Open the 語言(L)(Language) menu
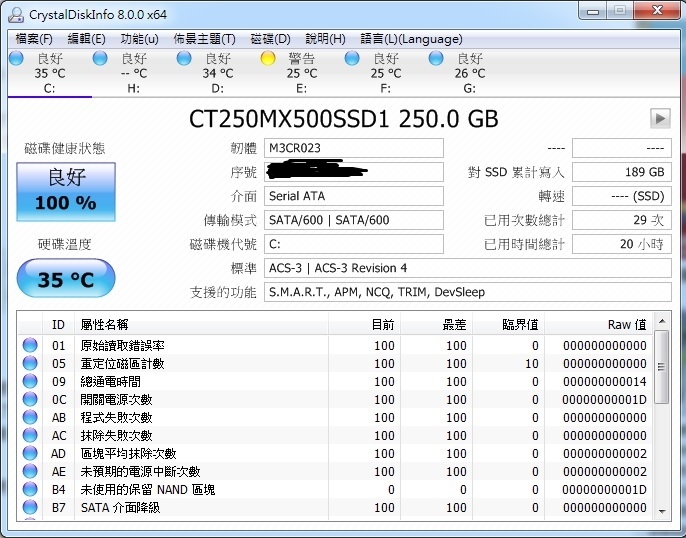This screenshot has width=686, height=538. [411, 39]
